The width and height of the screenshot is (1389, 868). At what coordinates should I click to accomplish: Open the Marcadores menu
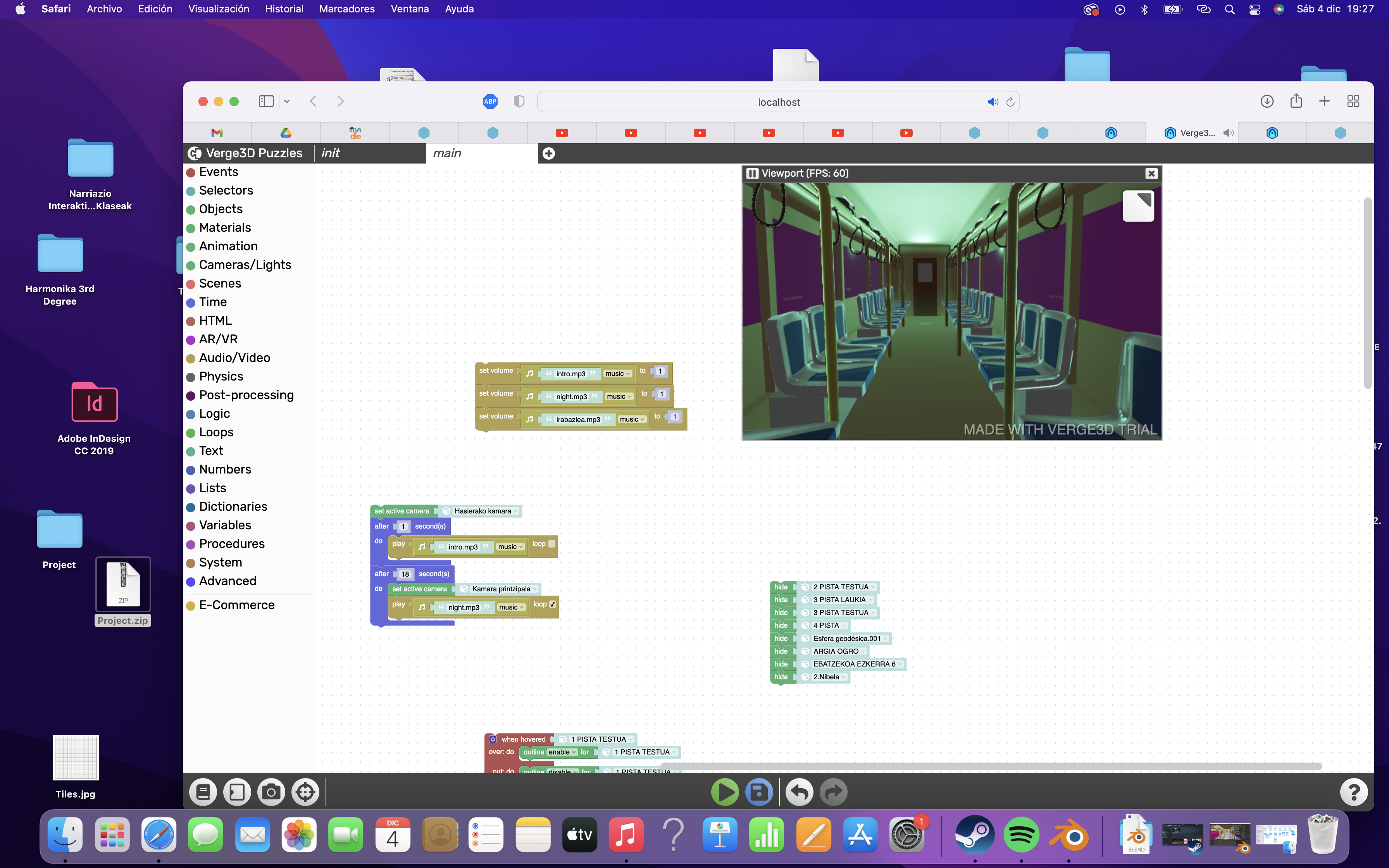(347, 9)
